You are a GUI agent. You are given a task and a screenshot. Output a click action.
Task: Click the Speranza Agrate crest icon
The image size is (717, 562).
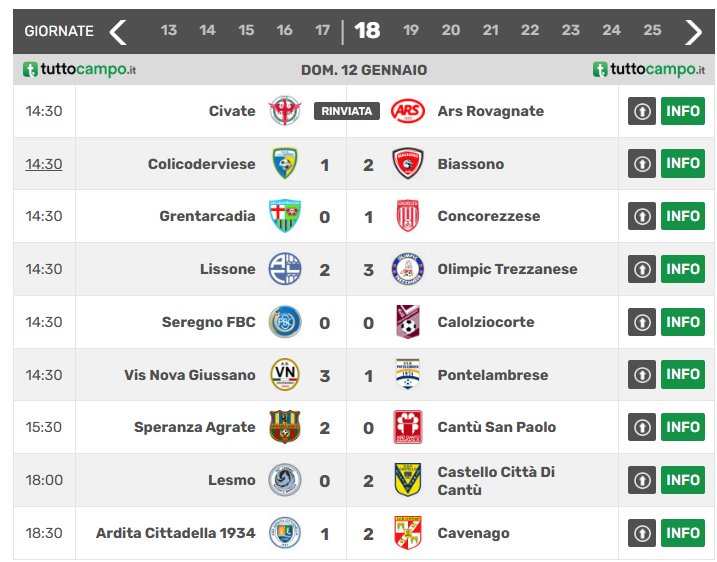tap(285, 427)
